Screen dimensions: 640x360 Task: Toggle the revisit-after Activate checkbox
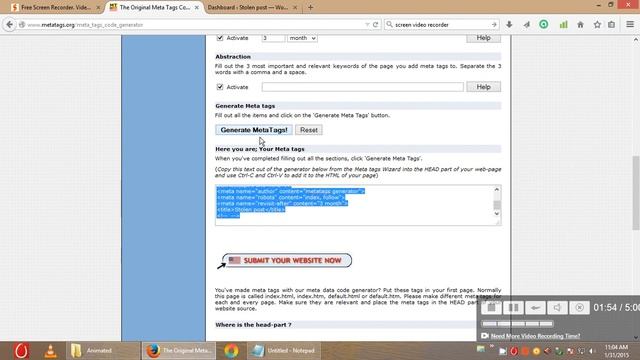click(220, 38)
